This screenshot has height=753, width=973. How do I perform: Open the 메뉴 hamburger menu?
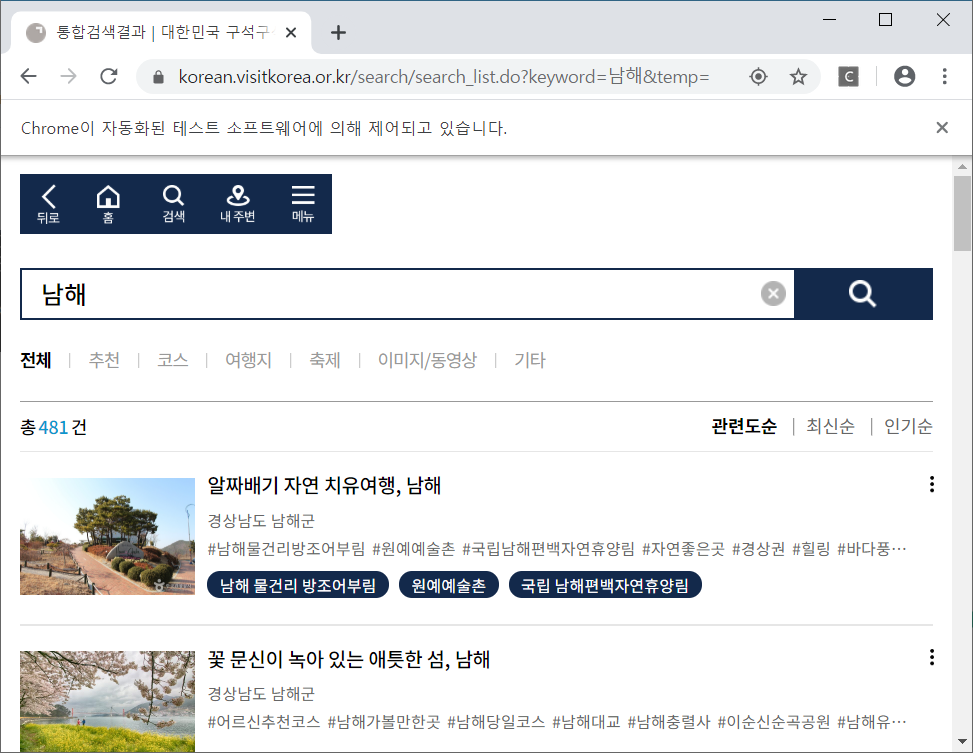[303, 204]
